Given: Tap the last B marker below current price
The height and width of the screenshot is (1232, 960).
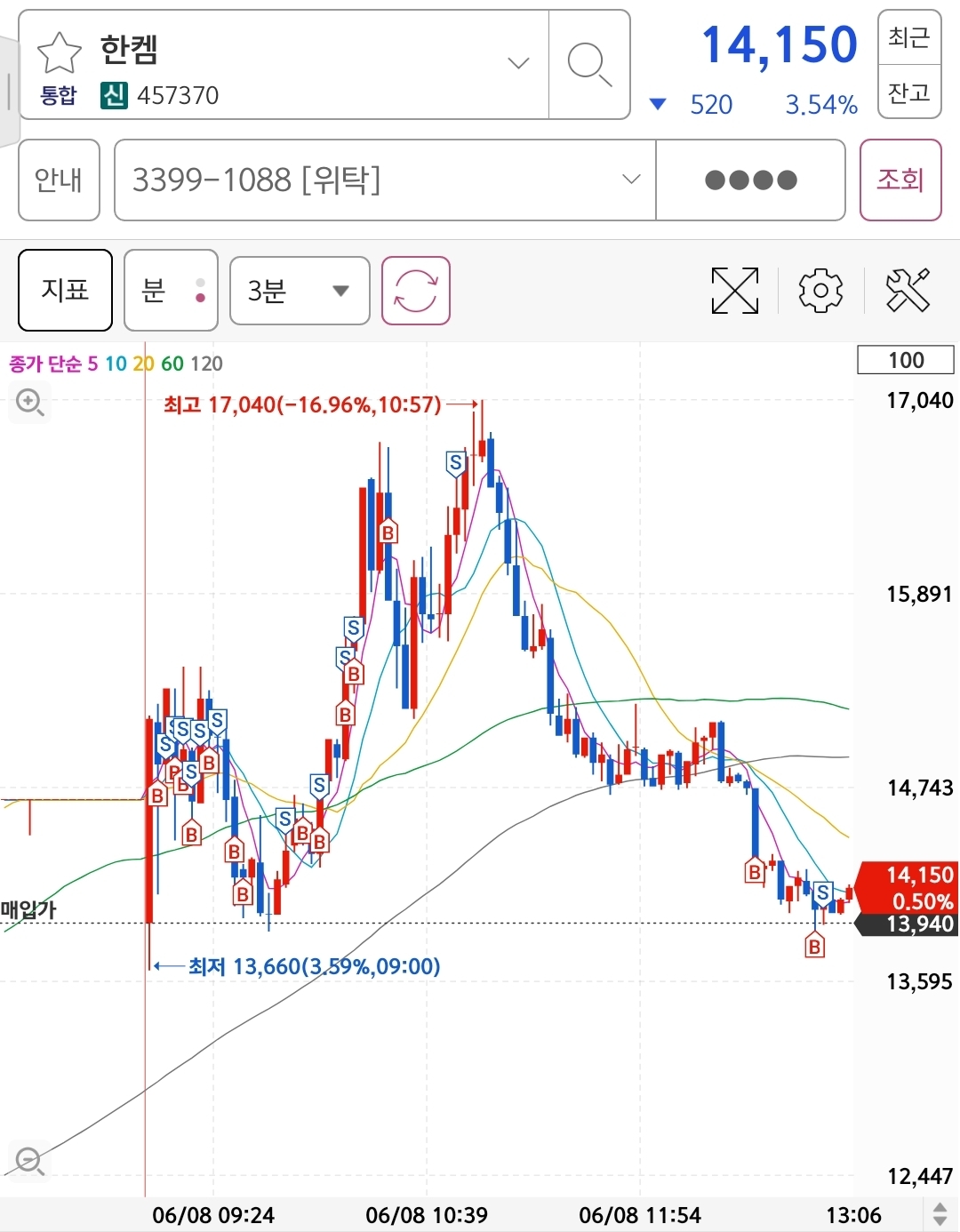Looking at the screenshot, I should [x=814, y=946].
